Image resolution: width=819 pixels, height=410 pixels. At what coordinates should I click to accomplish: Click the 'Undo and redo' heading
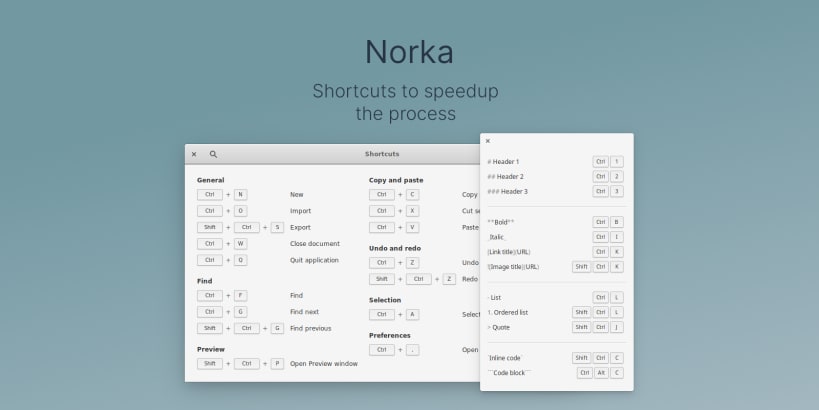[x=395, y=249]
